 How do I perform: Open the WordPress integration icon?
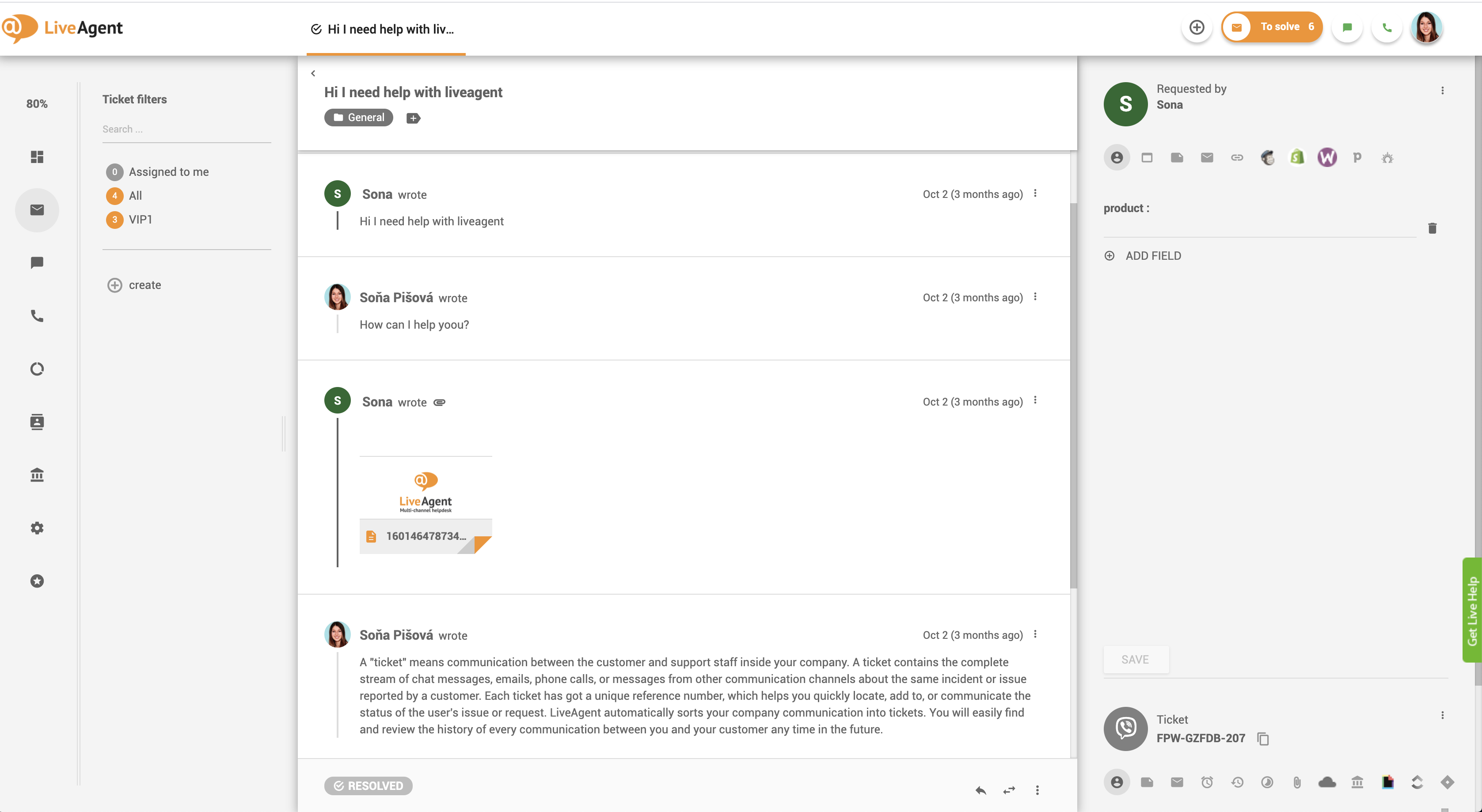point(1327,157)
